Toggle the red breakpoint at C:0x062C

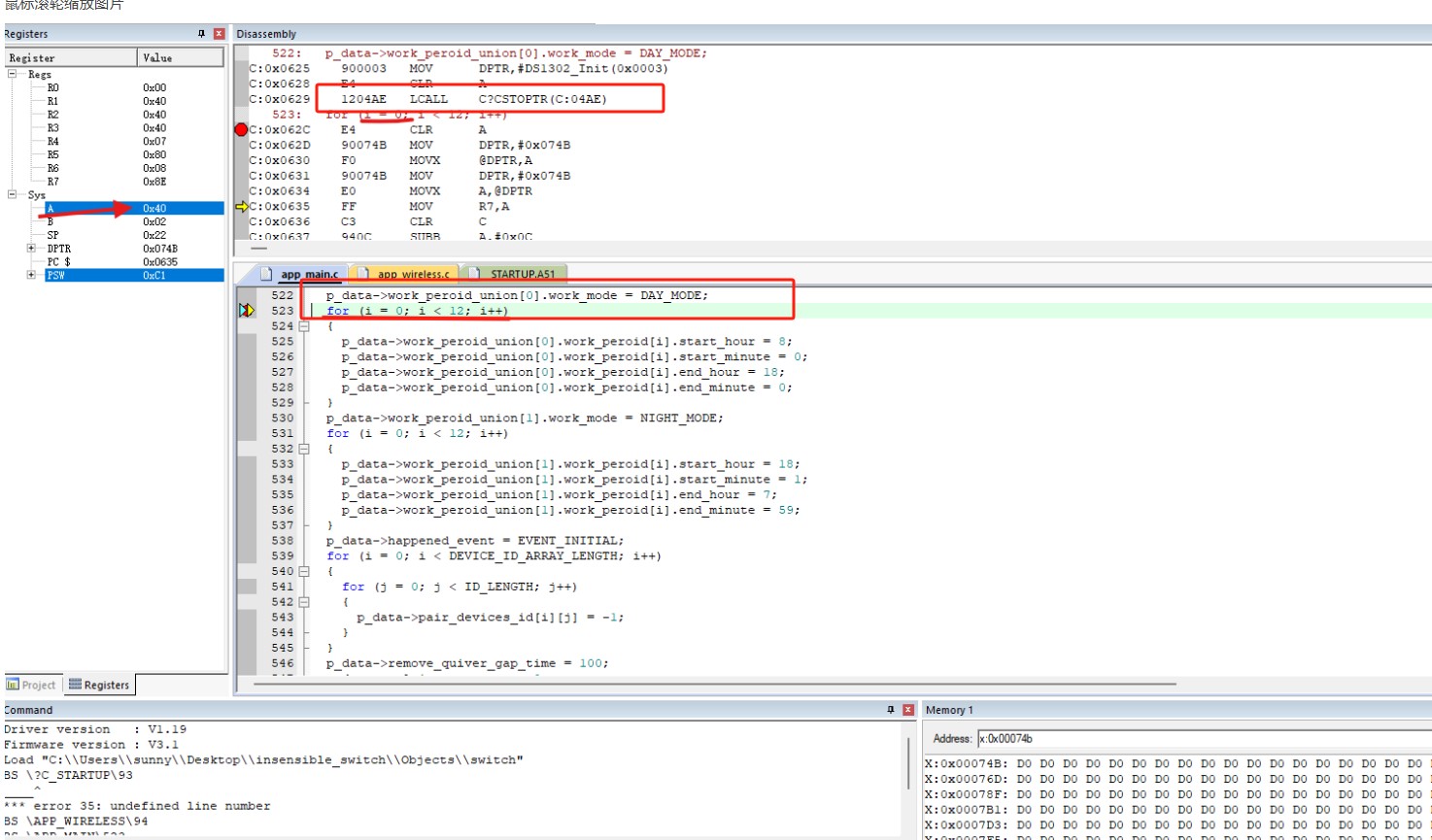coord(241,129)
